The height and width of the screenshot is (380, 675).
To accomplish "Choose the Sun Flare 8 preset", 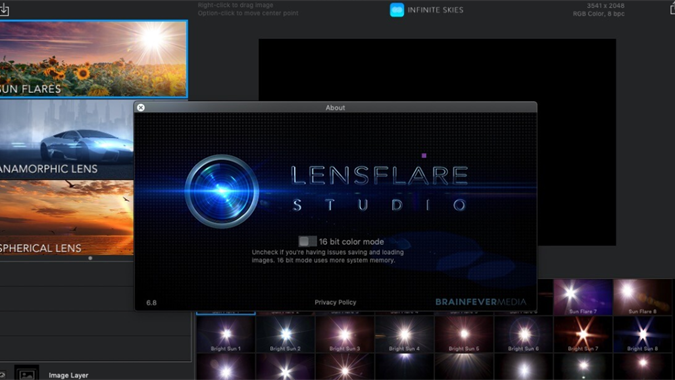I will [x=642, y=297].
